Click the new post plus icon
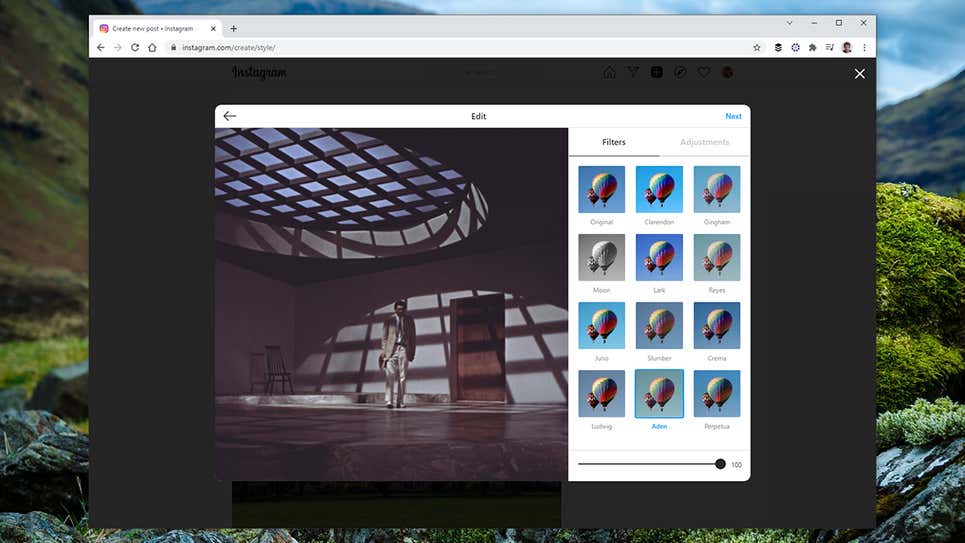This screenshot has height=543, width=965. [657, 72]
